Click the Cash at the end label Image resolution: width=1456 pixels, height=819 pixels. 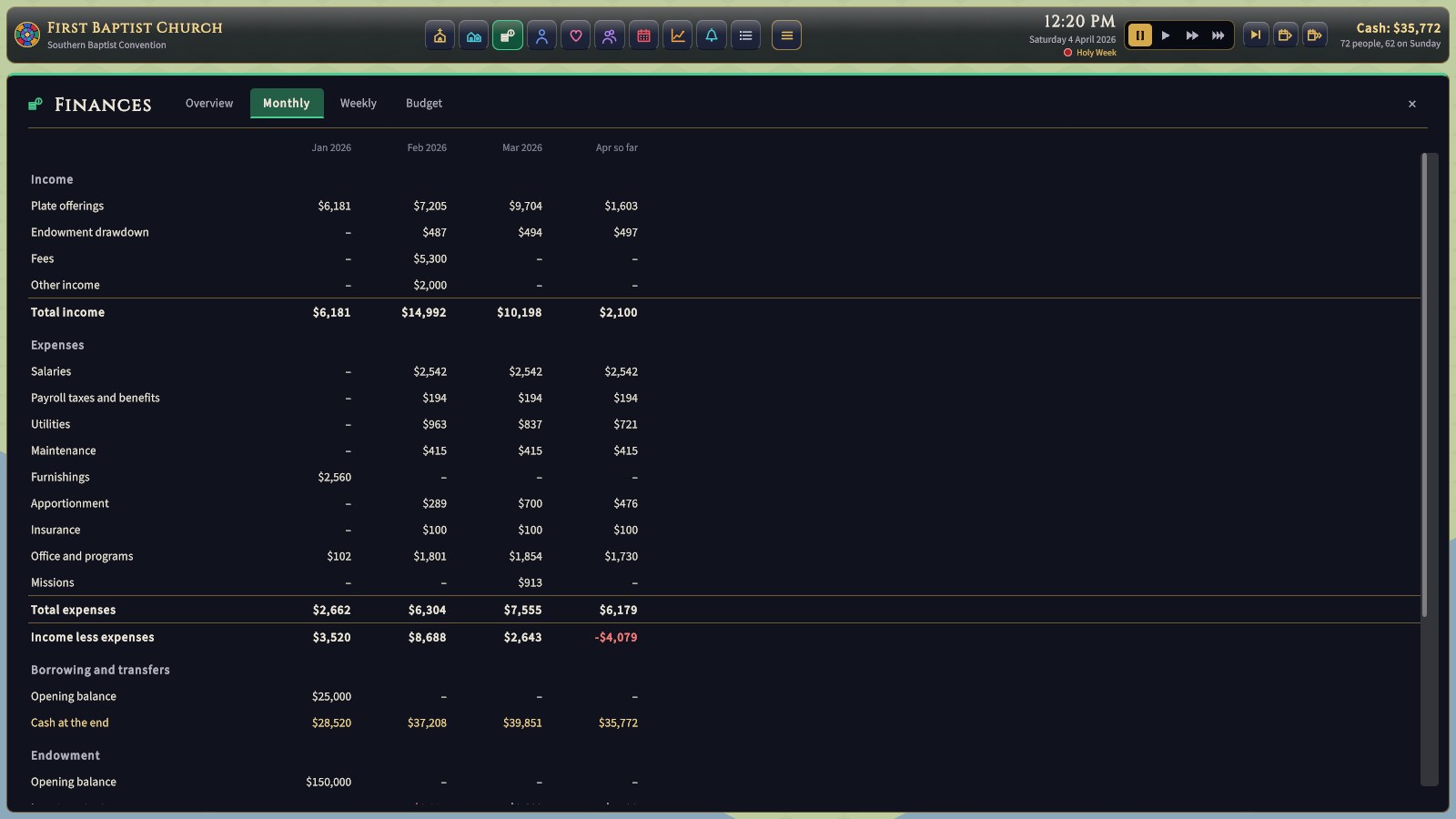coord(70,723)
